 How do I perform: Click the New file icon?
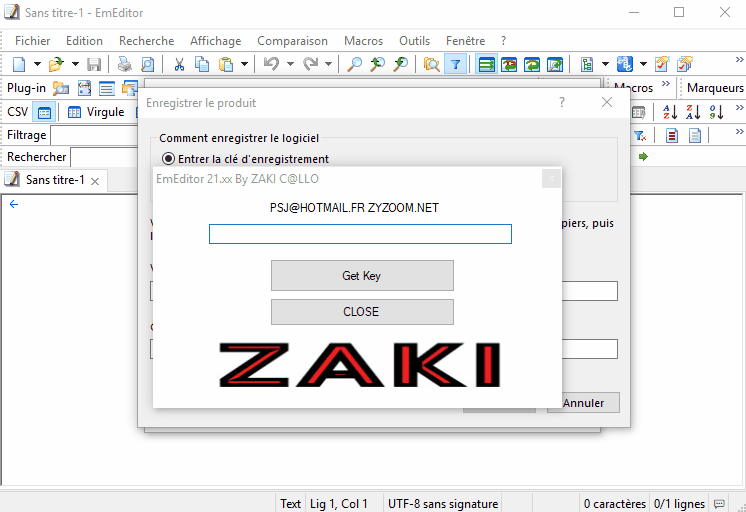(x=19, y=64)
